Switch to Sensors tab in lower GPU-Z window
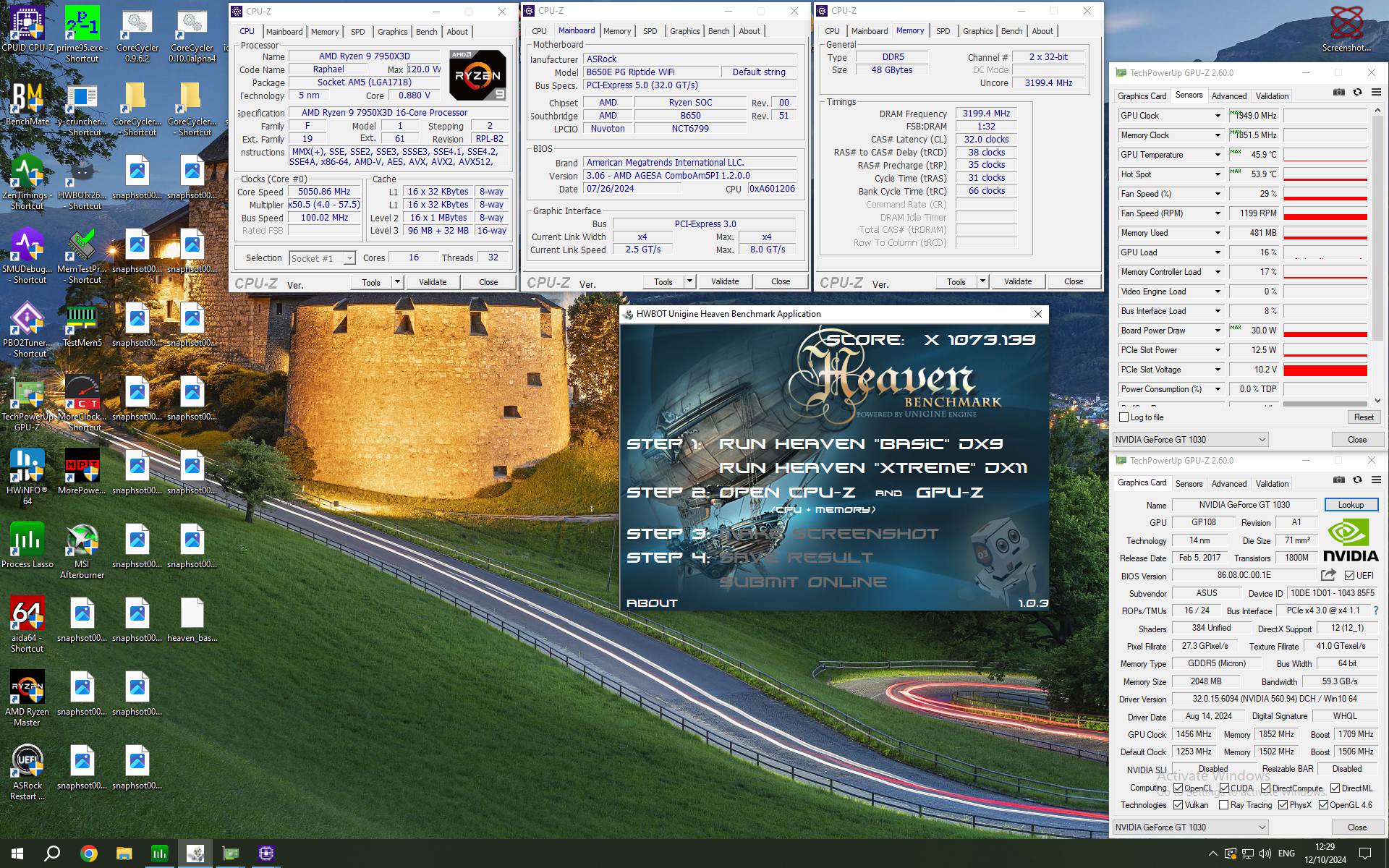This screenshot has width=1389, height=868. click(x=1189, y=483)
